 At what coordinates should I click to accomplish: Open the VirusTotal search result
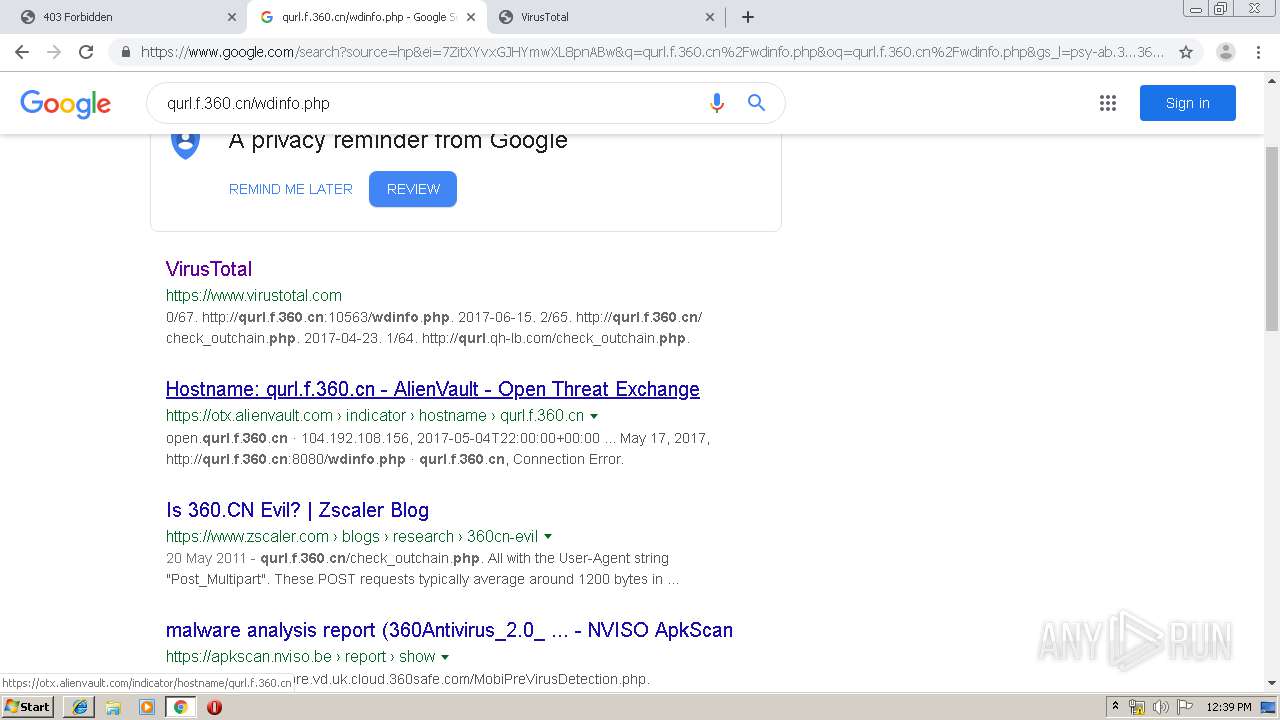click(x=209, y=269)
